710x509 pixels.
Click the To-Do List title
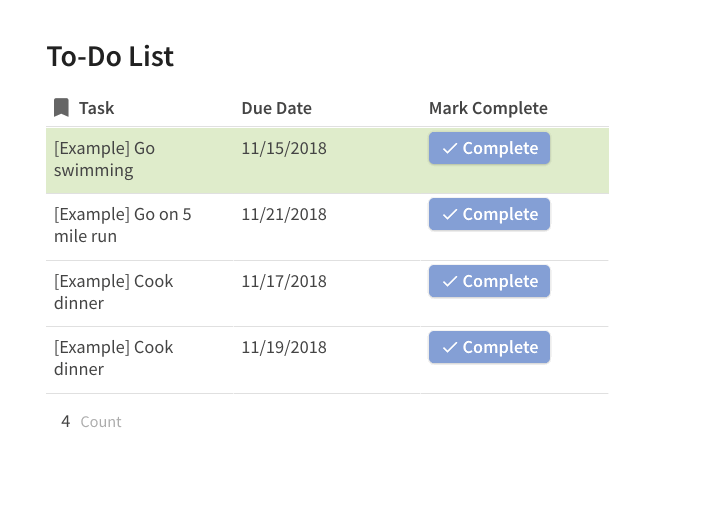click(110, 57)
